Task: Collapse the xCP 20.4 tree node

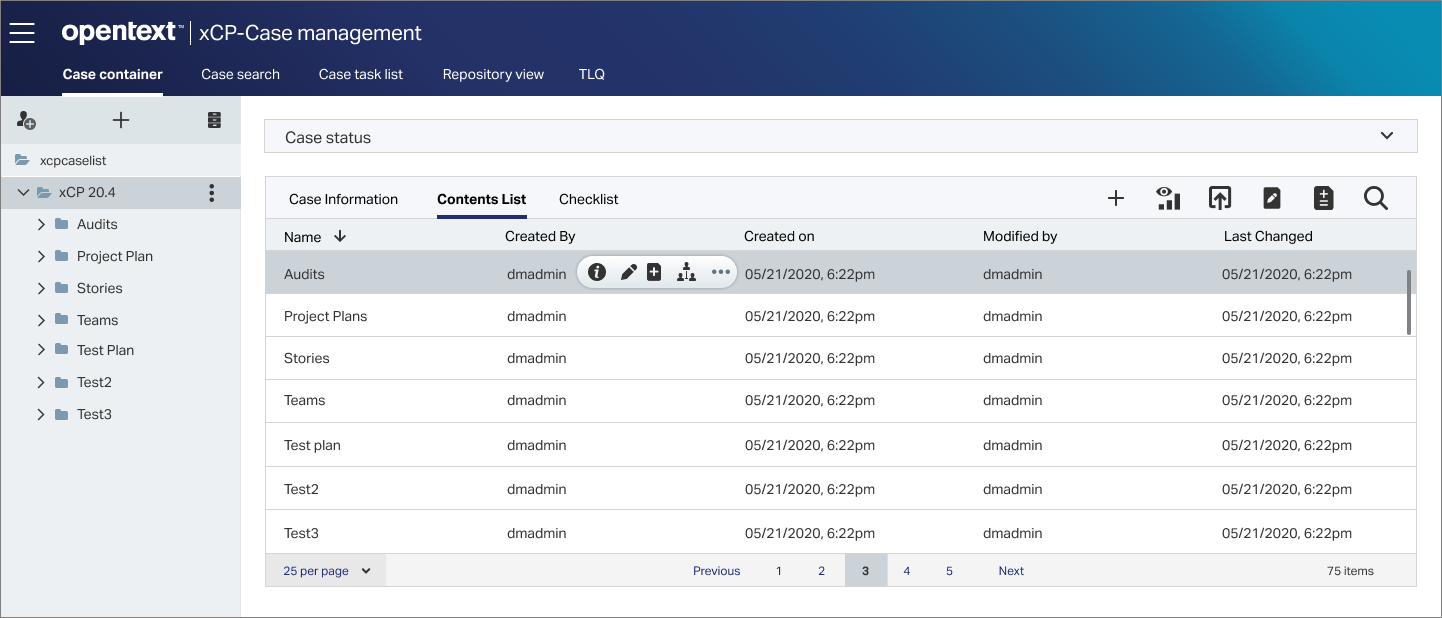Action: point(23,192)
